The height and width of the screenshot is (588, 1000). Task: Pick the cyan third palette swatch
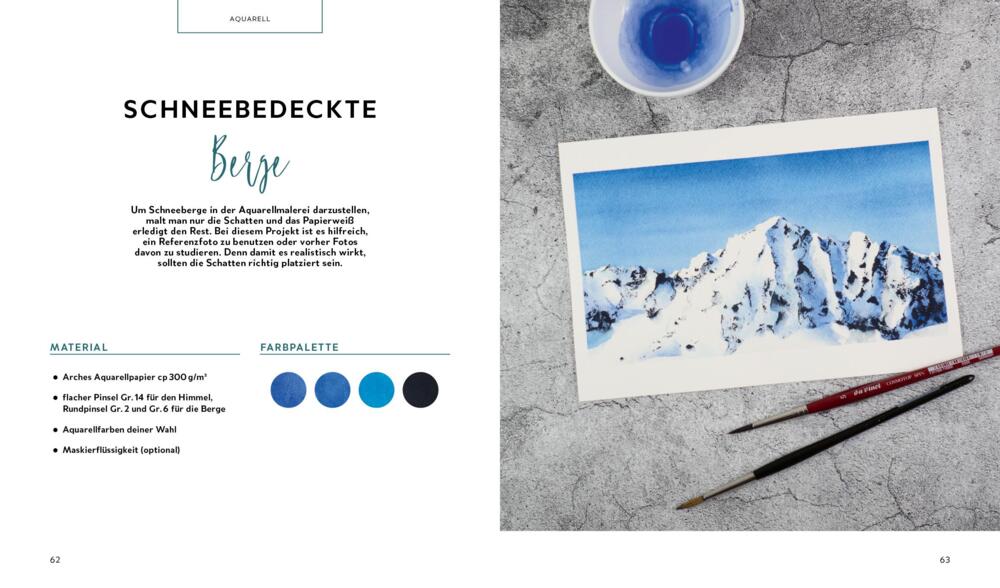pyautogui.click(x=376, y=390)
